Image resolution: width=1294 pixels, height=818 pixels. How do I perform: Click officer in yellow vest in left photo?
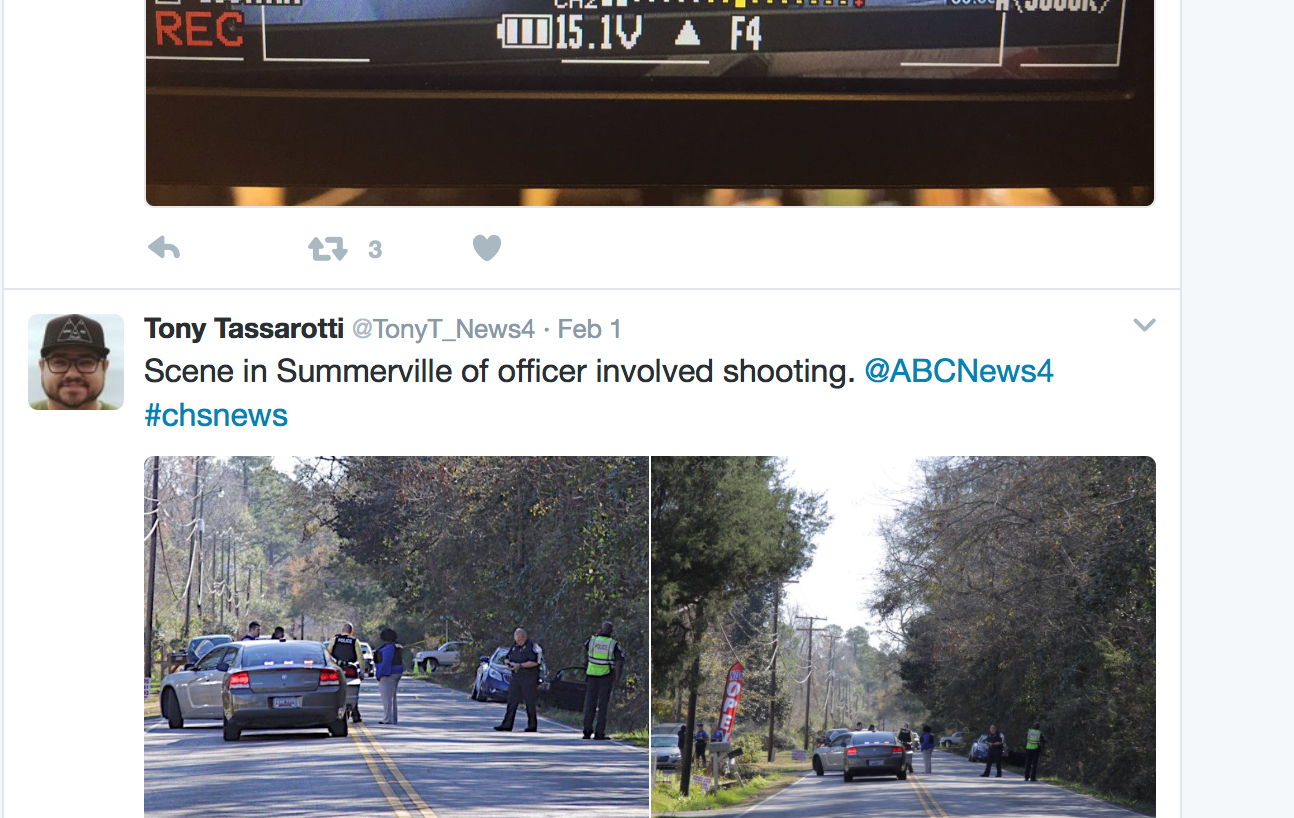[600, 679]
